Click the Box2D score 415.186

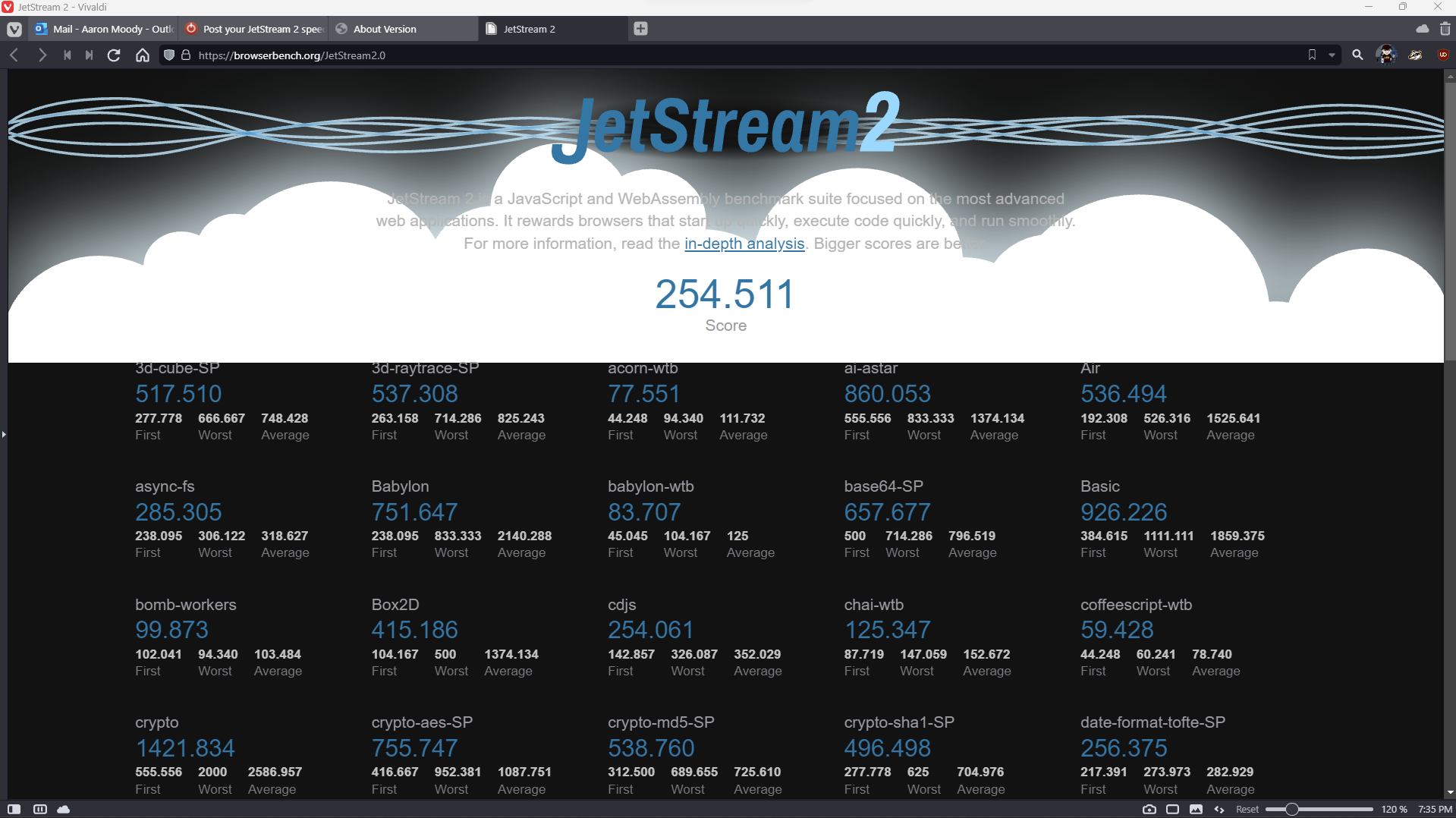tap(415, 630)
